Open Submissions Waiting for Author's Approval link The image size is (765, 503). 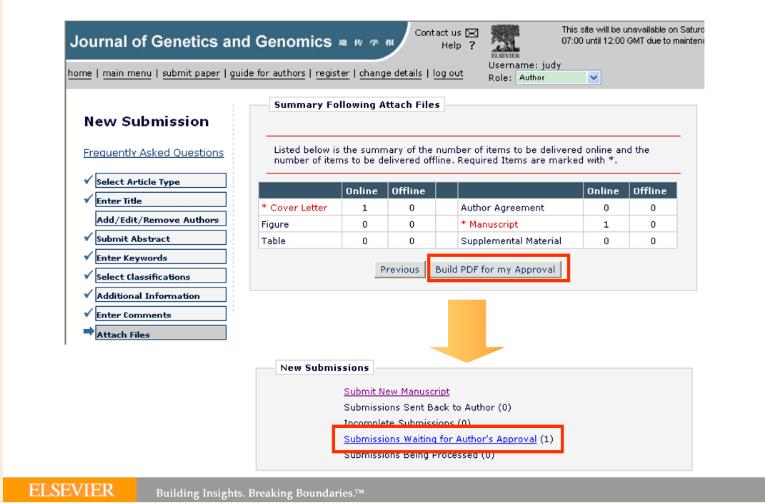(x=440, y=439)
